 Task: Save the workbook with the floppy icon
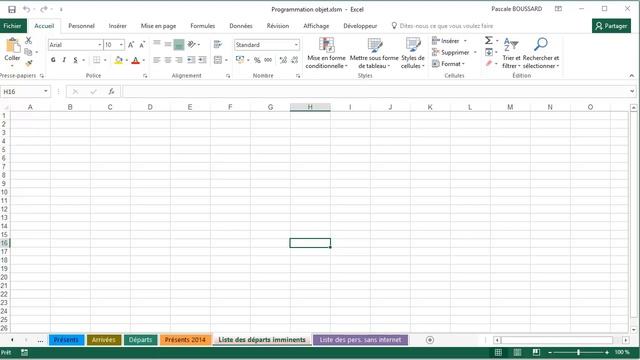click(12, 9)
